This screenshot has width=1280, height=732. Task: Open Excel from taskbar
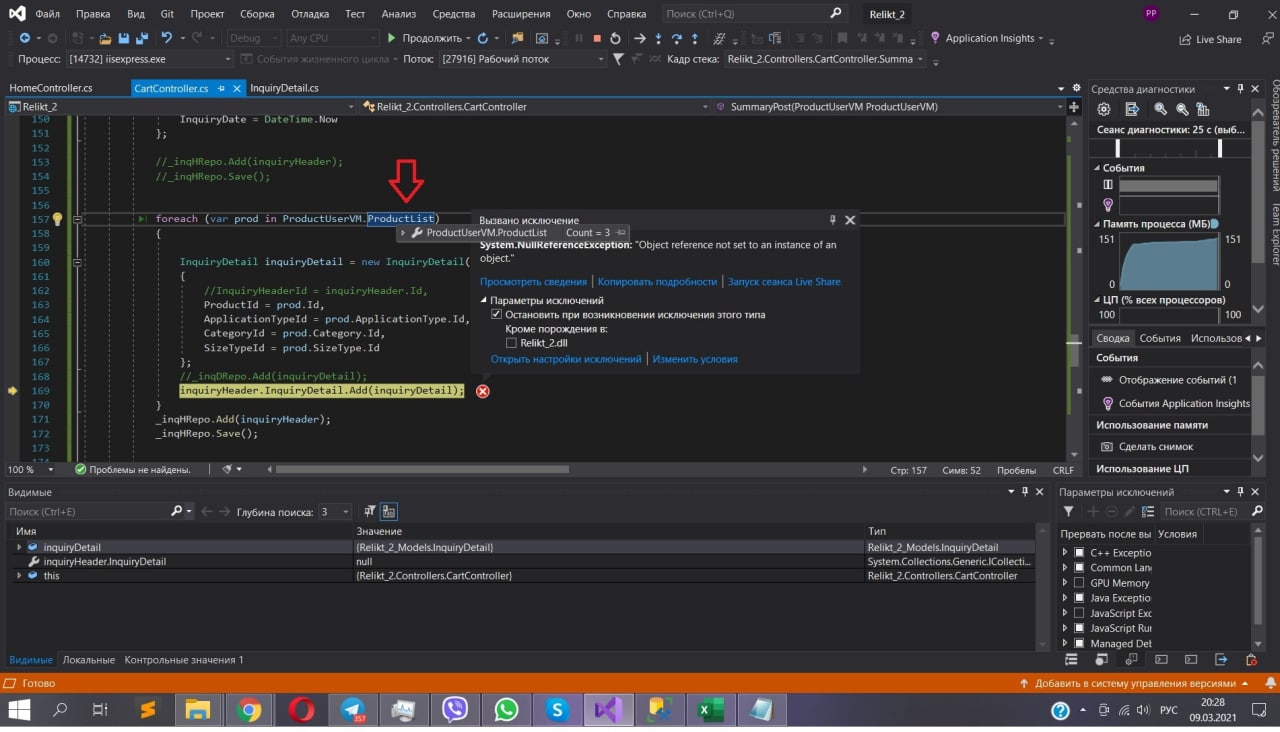(710, 710)
